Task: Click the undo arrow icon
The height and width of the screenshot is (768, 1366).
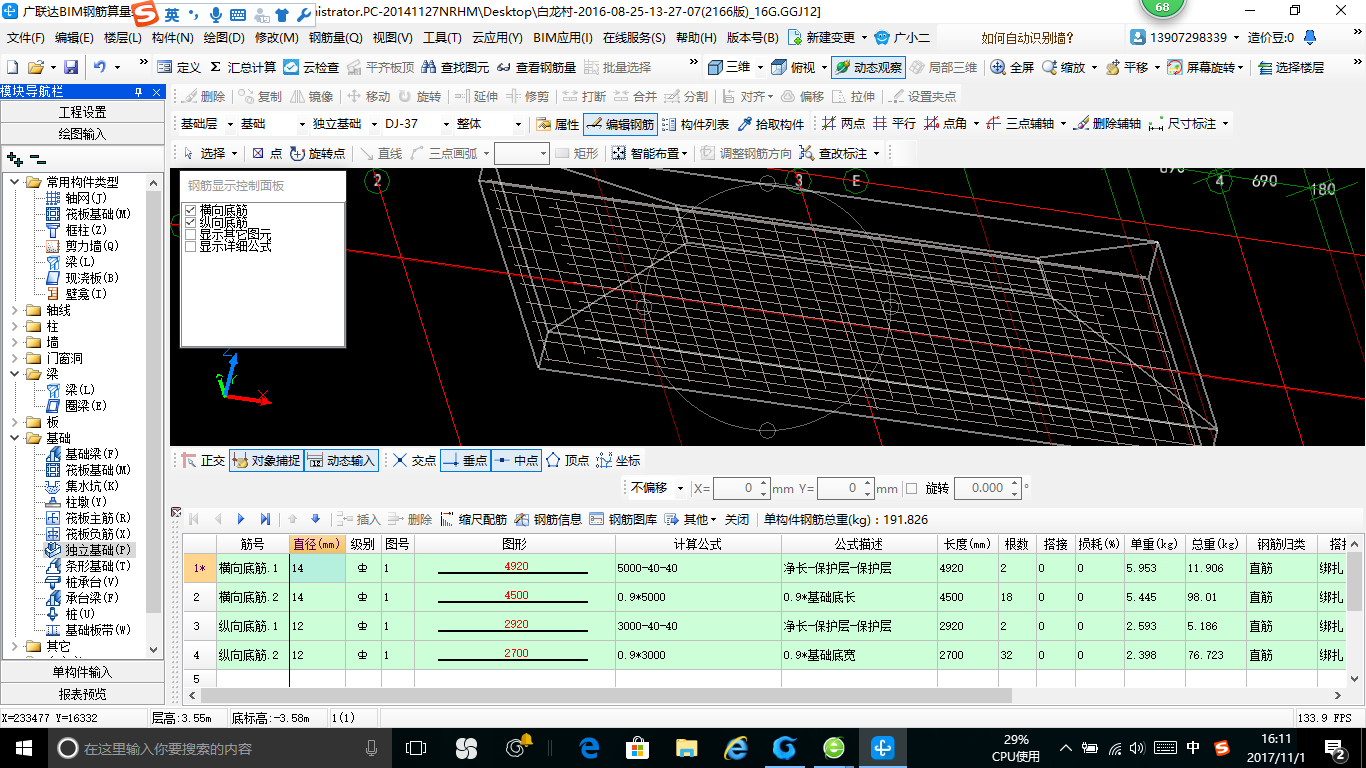Action: 100,67
